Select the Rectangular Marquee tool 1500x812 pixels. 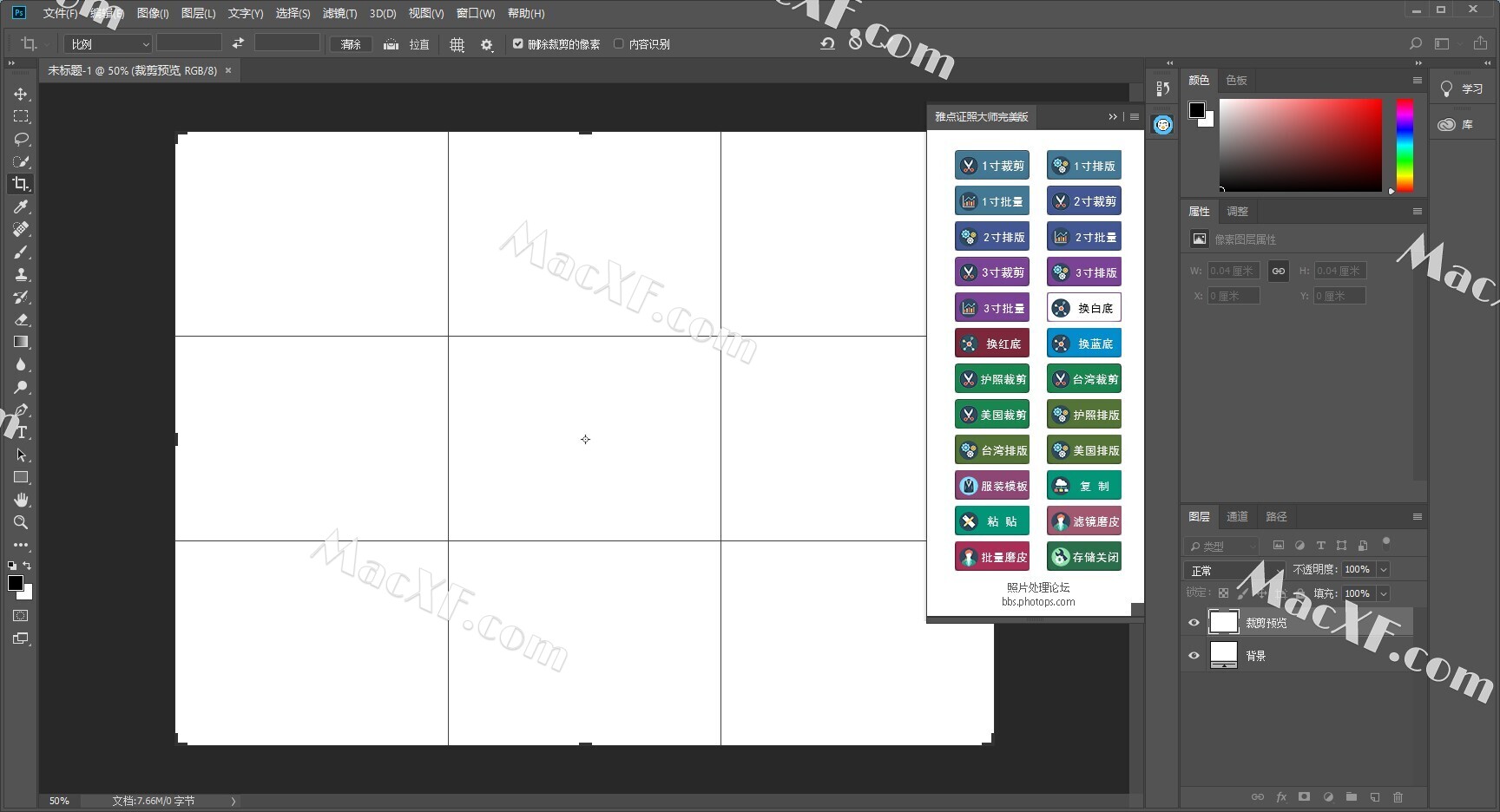click(x=21, y=116)
